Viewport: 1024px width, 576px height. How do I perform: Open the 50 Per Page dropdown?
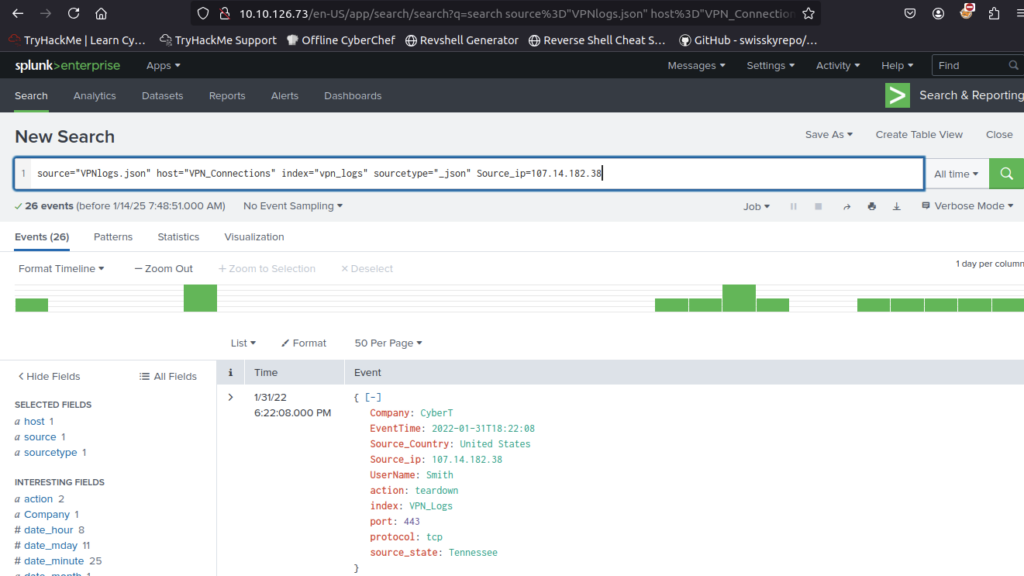[x=388, y=343]
